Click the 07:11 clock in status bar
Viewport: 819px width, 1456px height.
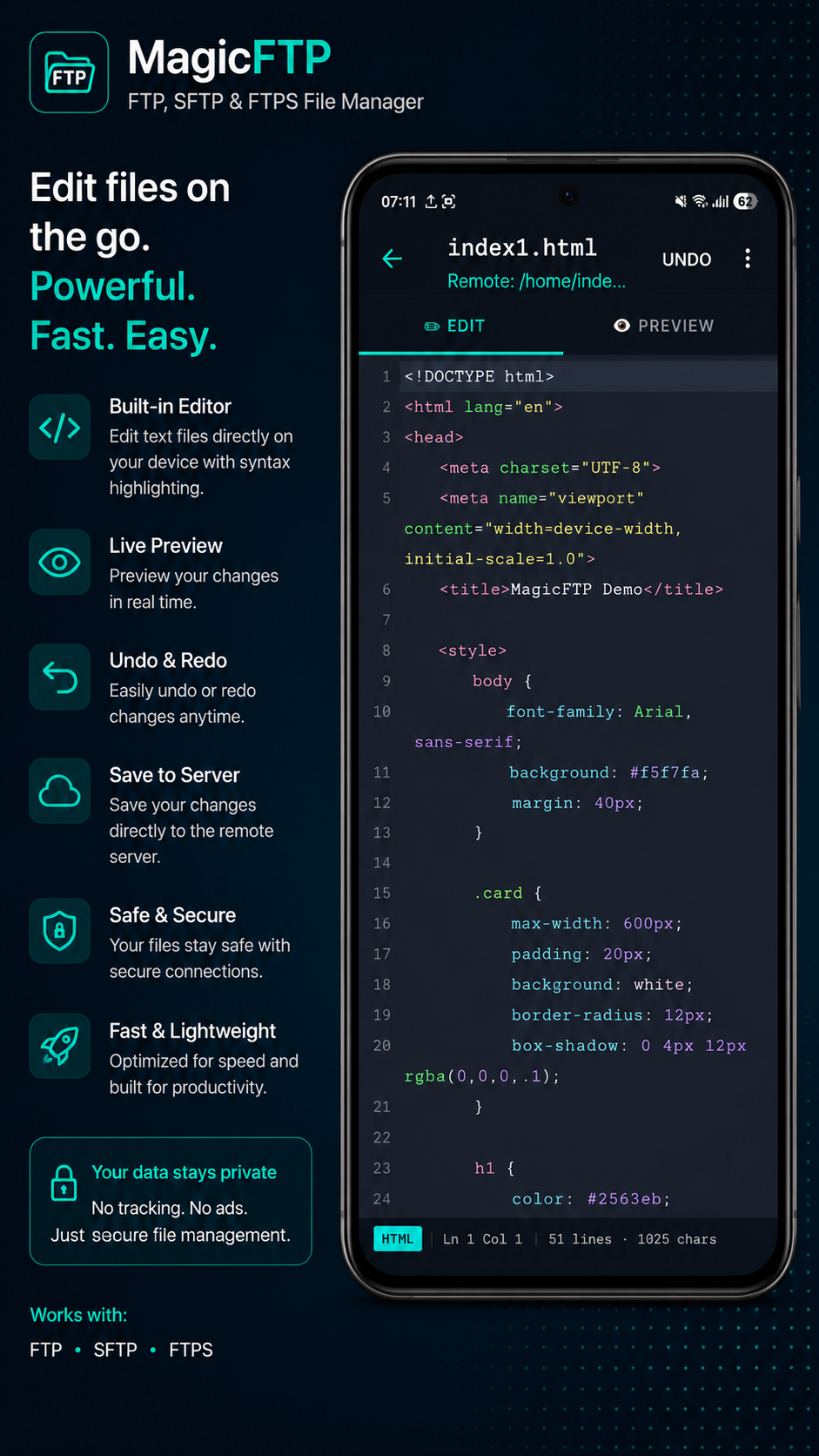[x=399, y=201]
